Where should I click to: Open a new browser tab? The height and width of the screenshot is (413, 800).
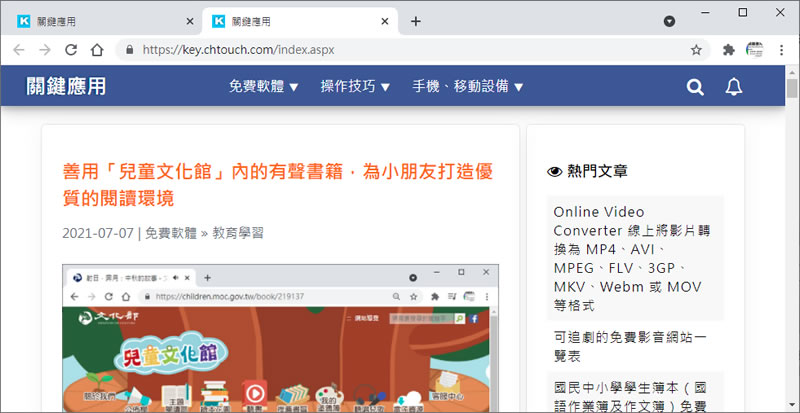pyautogui.click(x=416, y=21)
